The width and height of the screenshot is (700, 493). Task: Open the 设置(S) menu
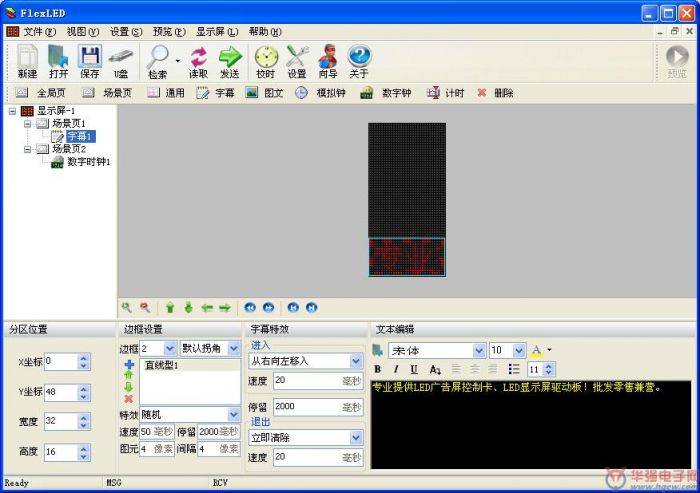[126, 32]
